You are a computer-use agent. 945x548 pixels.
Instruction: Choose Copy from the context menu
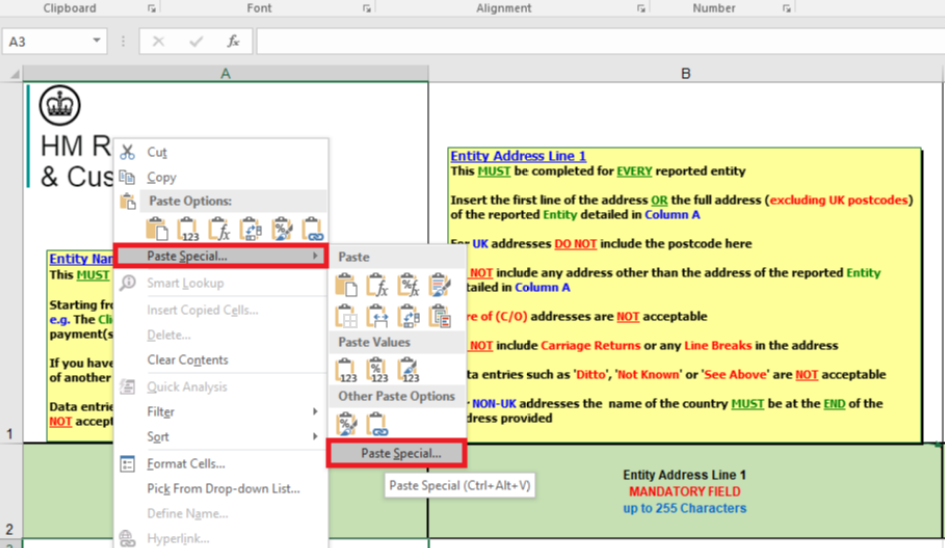click(x=221, y=178)
